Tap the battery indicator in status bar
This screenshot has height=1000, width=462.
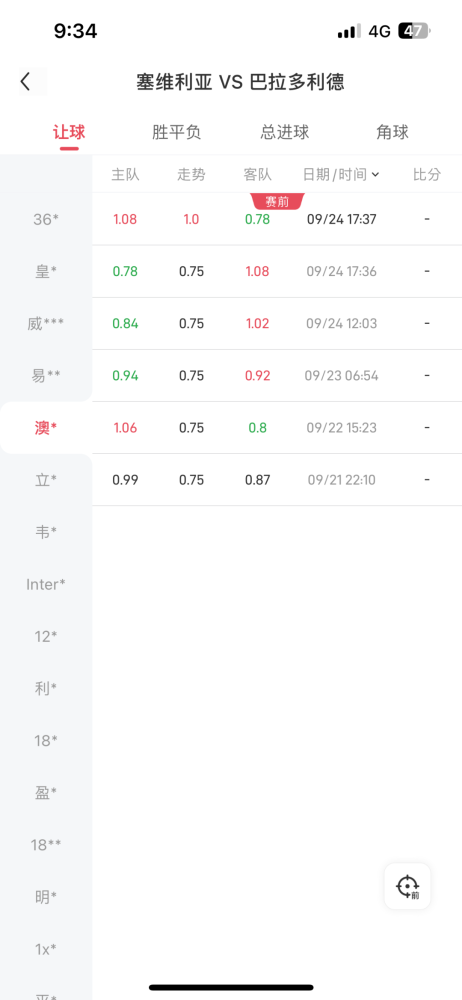click(414, 31)
